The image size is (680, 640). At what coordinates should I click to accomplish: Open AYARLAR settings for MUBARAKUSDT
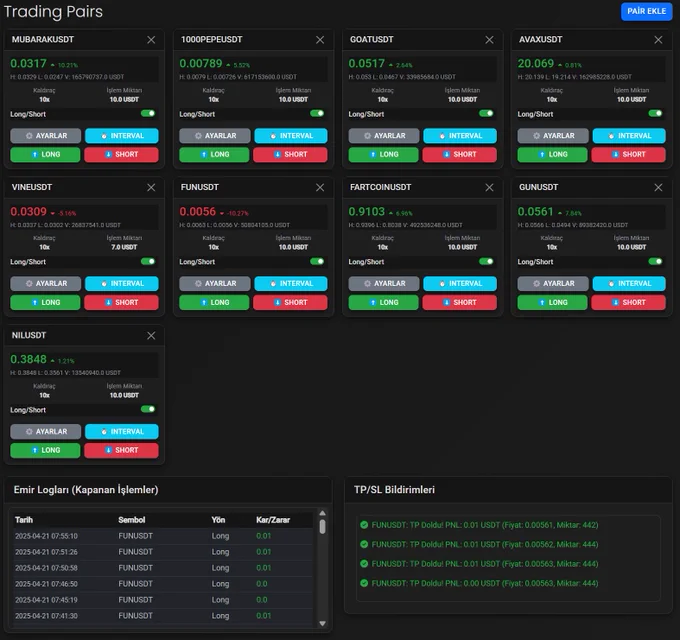click(x=46, y=136)
